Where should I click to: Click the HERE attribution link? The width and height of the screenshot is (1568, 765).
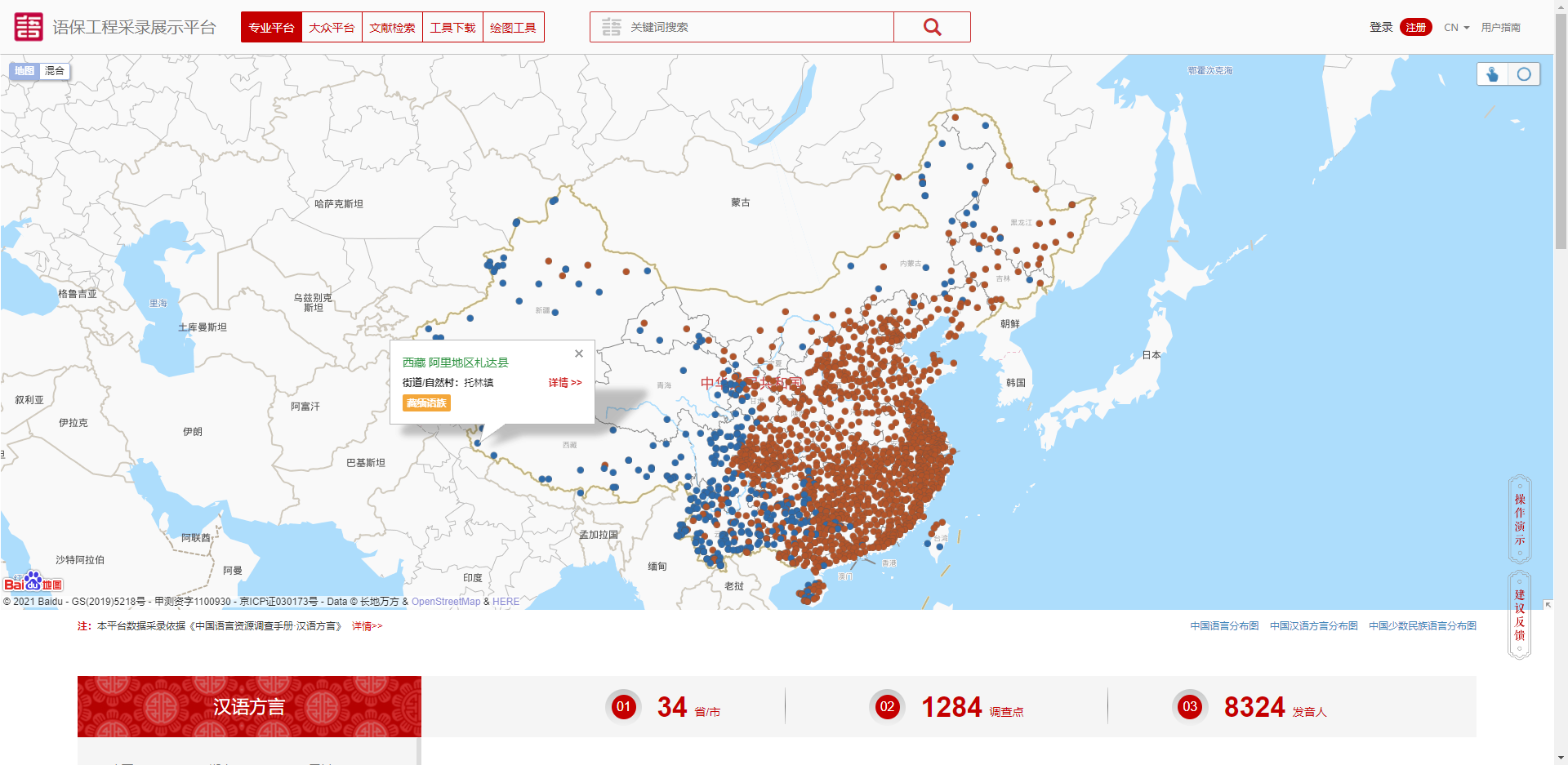[x=506, y=602]
